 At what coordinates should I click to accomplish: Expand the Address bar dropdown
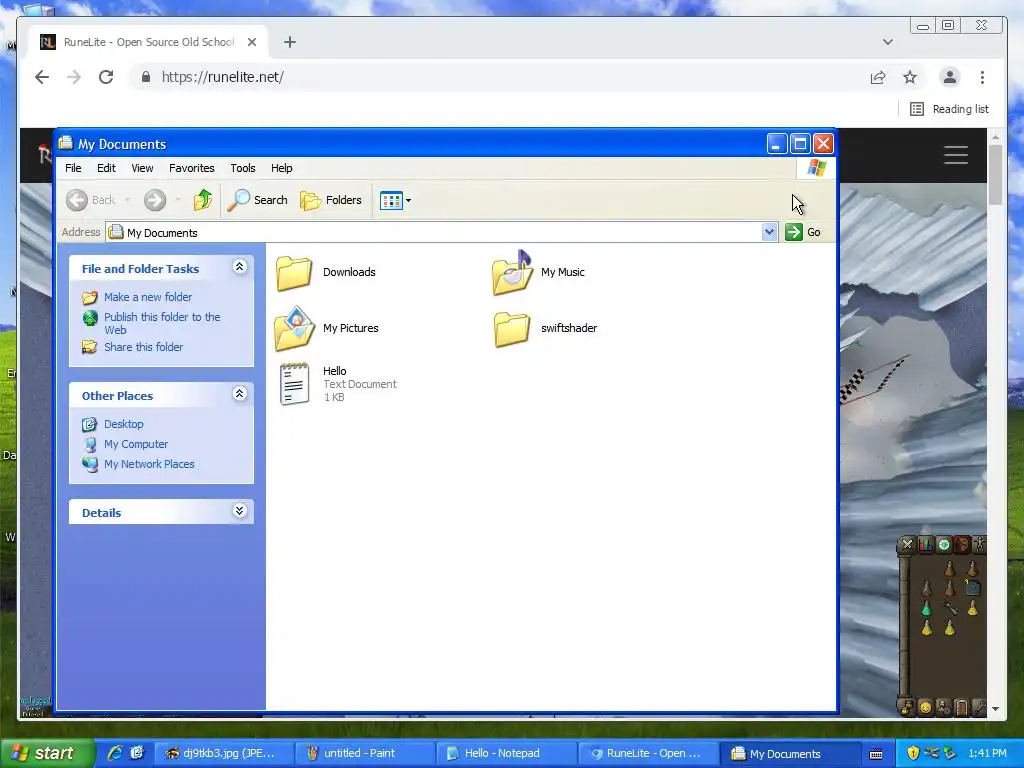(x=769, y=232)
